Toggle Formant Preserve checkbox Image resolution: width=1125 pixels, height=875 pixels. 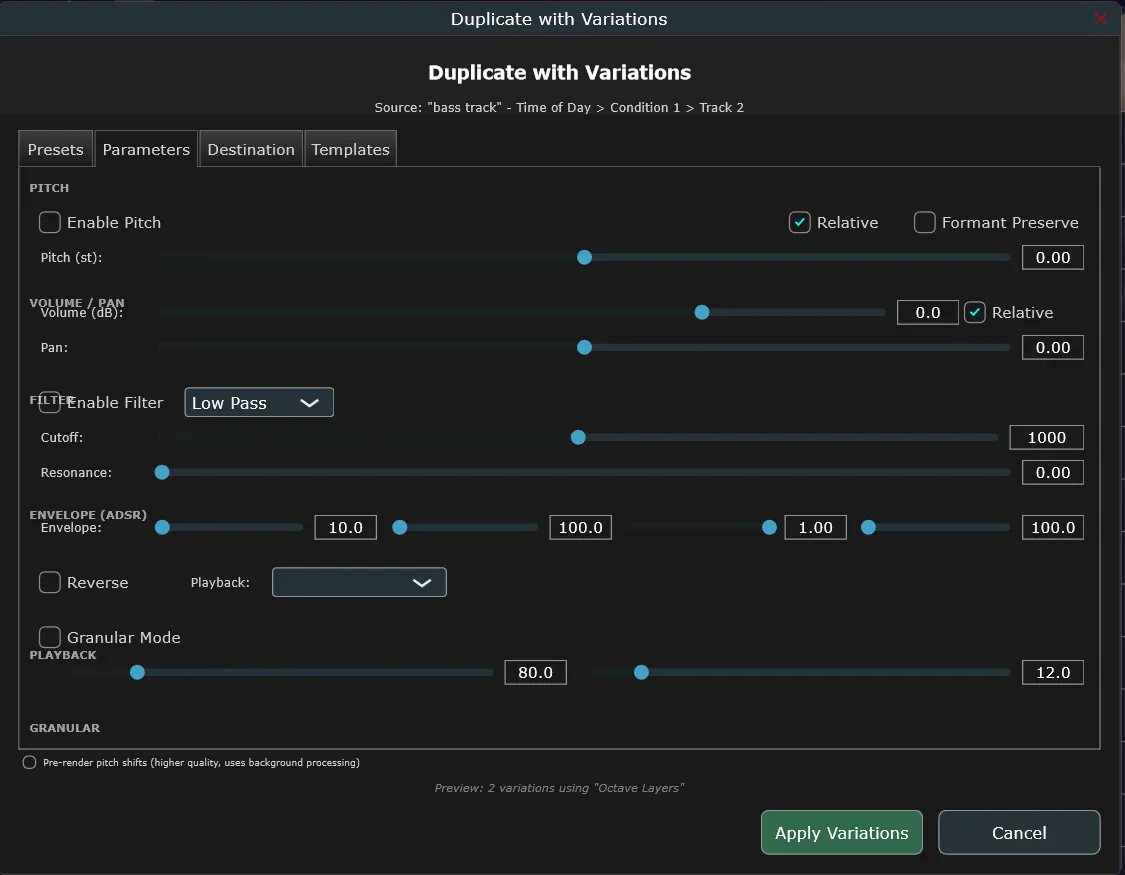pos(925,222)
